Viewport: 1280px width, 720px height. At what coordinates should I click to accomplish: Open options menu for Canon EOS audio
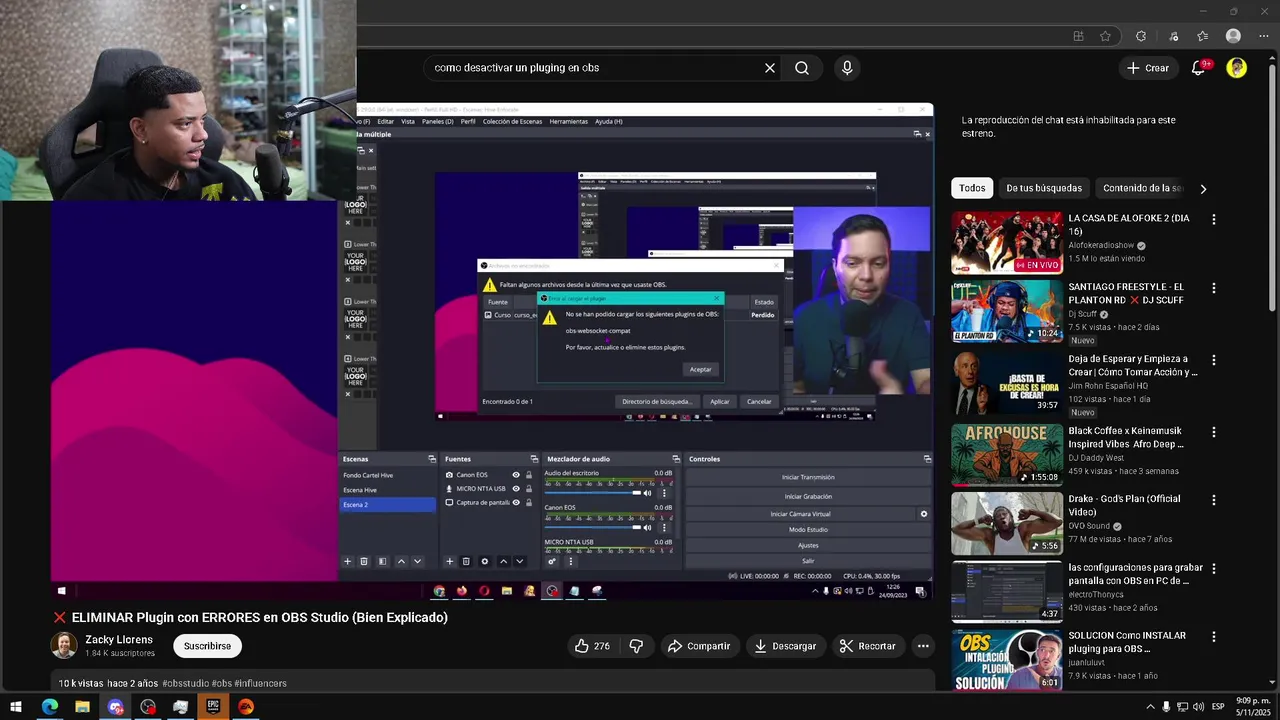[x=664, y=527]
